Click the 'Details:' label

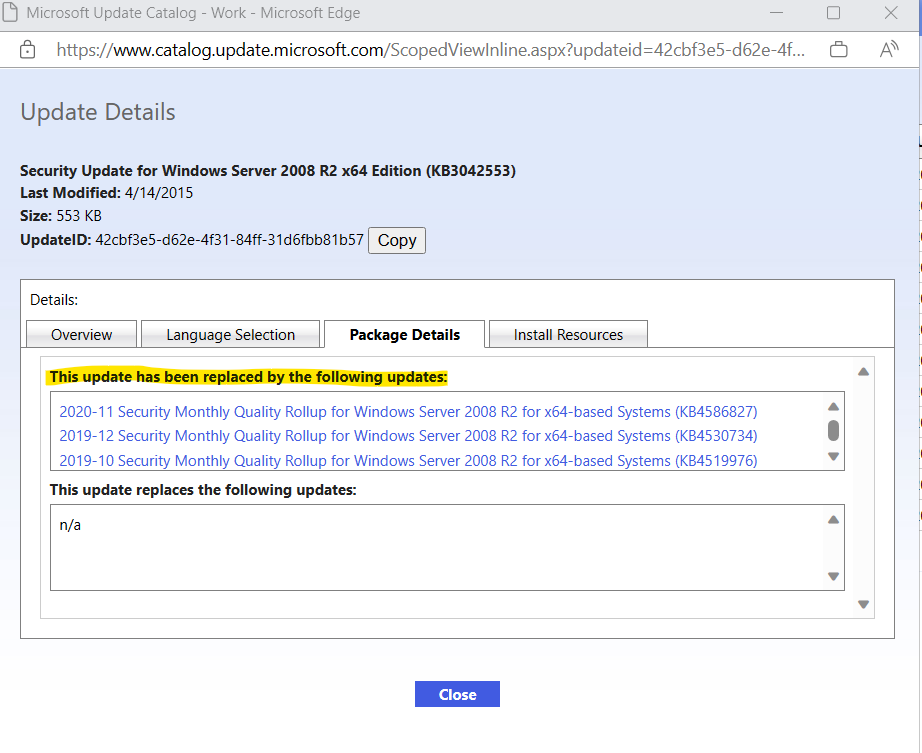pyautogui.click(x=54, y=300)
